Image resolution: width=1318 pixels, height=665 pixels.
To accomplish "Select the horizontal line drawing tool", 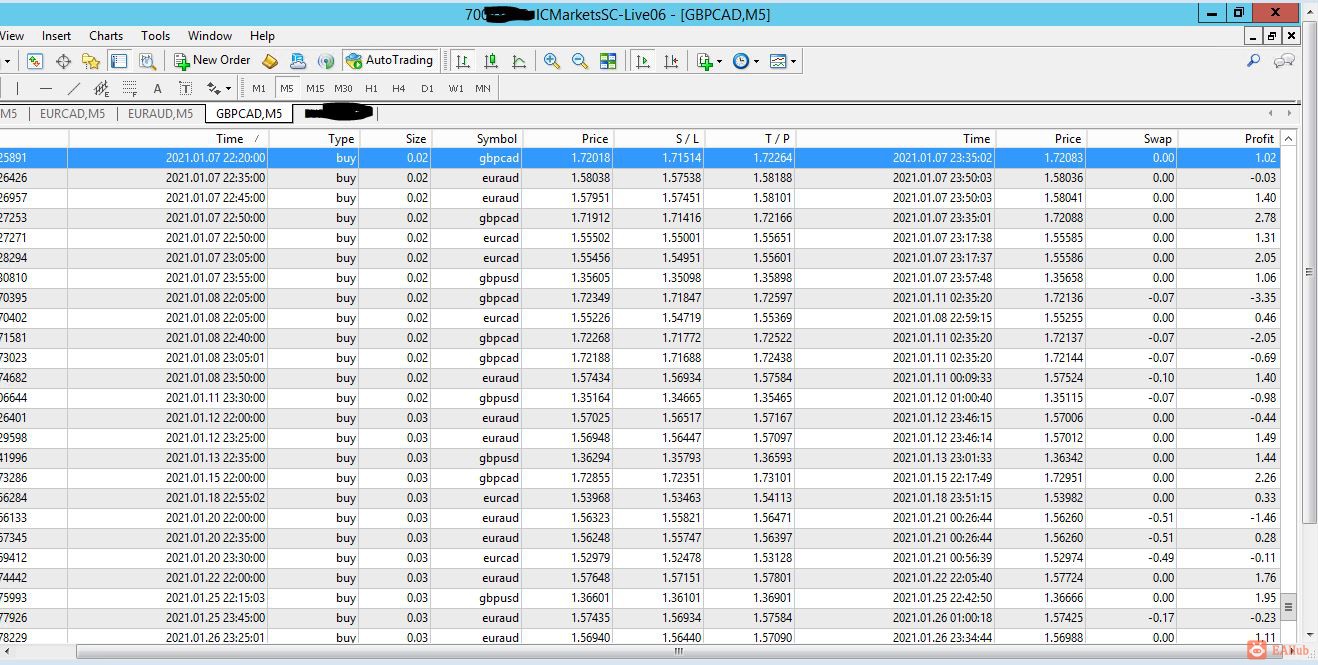I will [45, 88].
